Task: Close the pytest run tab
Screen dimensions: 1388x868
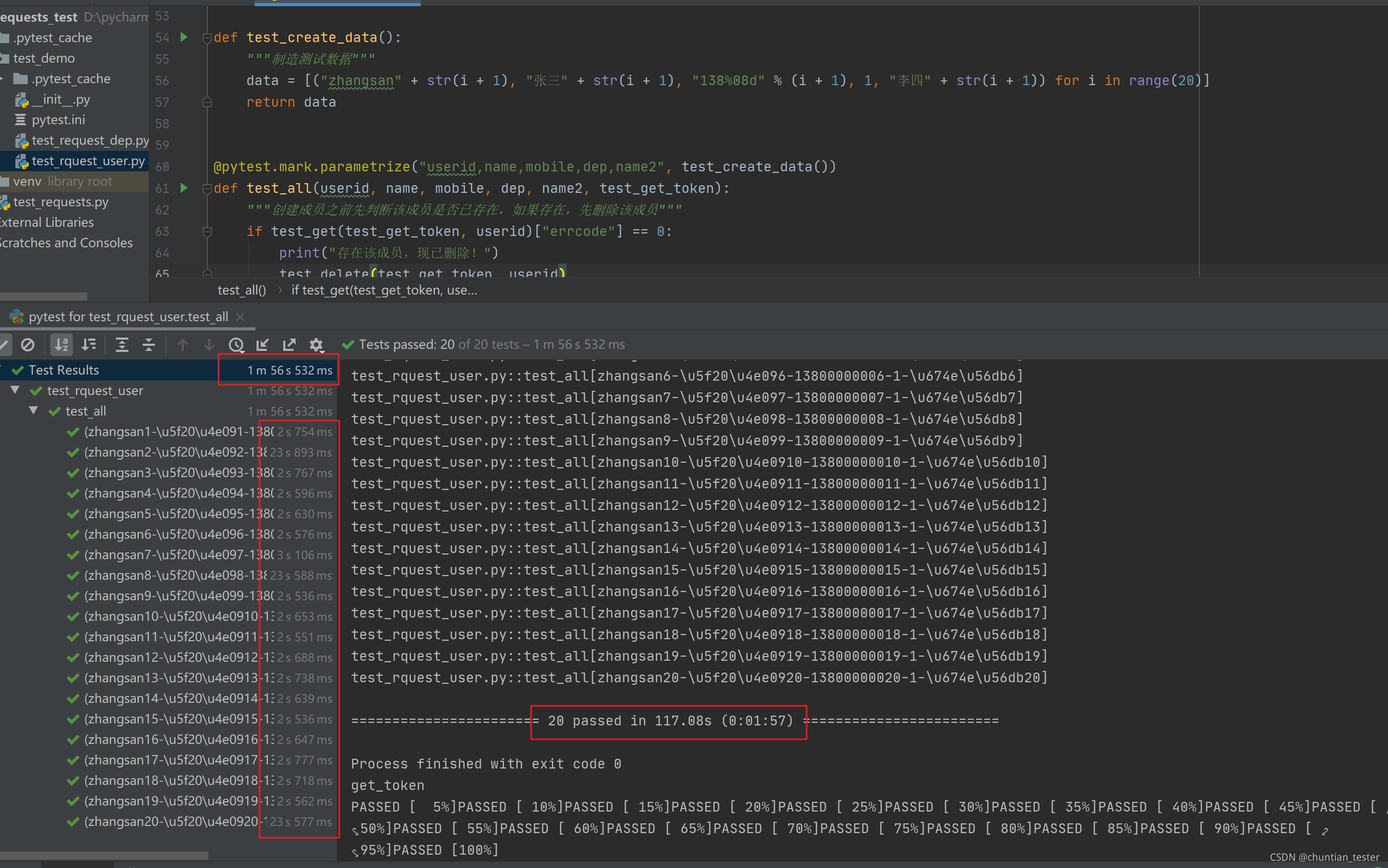Action: pos(241,317)
